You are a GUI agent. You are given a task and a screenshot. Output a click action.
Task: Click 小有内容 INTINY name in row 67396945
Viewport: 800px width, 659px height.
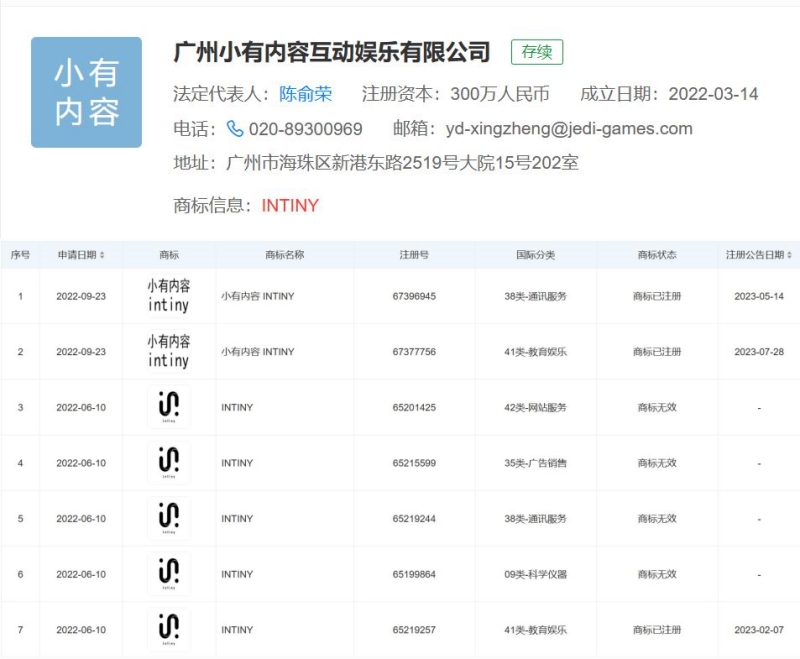click(258, 296)
